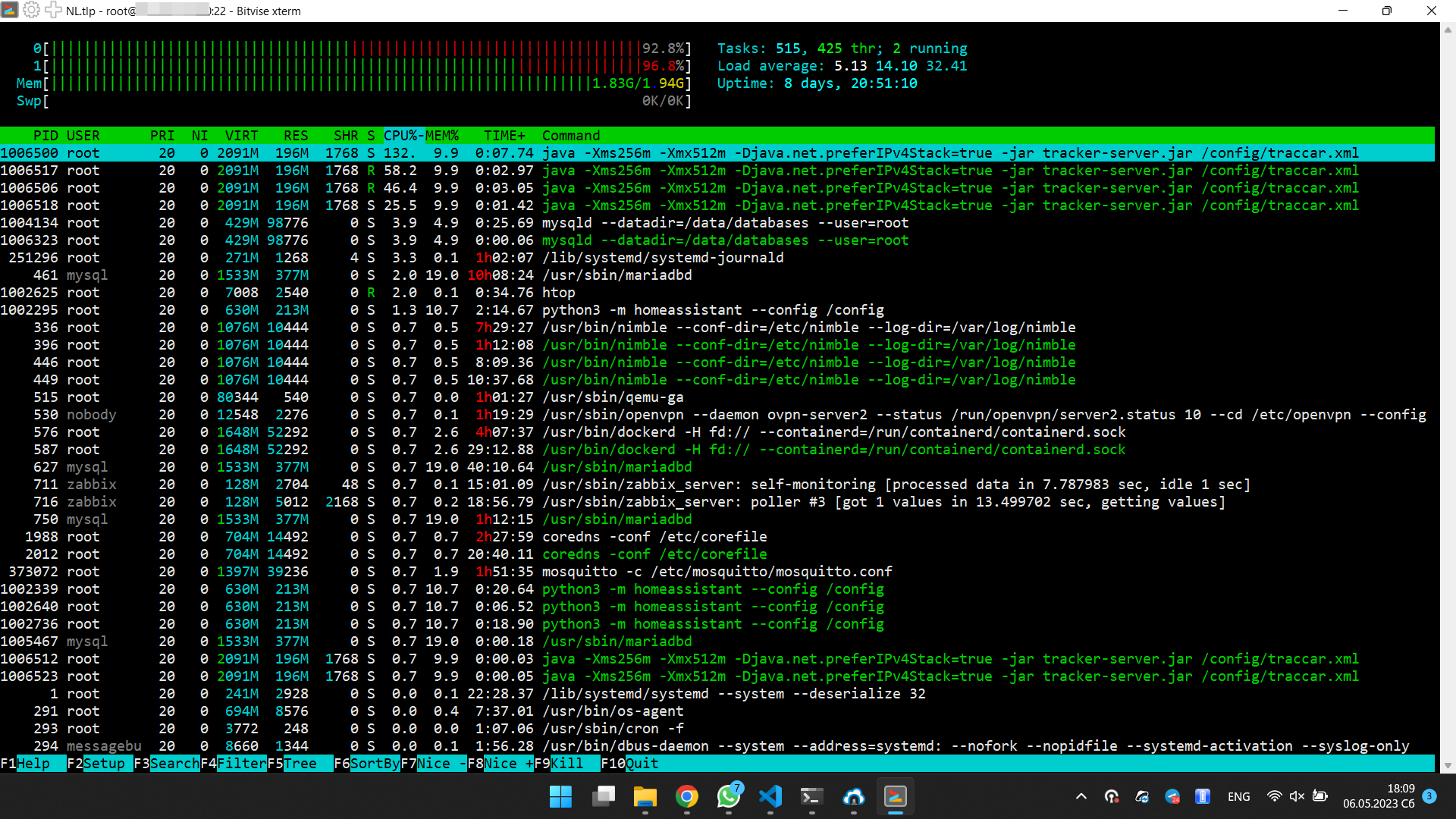Open a new terminal with the plus icon
Screen dimensions: 1456x819
point(53,11)
